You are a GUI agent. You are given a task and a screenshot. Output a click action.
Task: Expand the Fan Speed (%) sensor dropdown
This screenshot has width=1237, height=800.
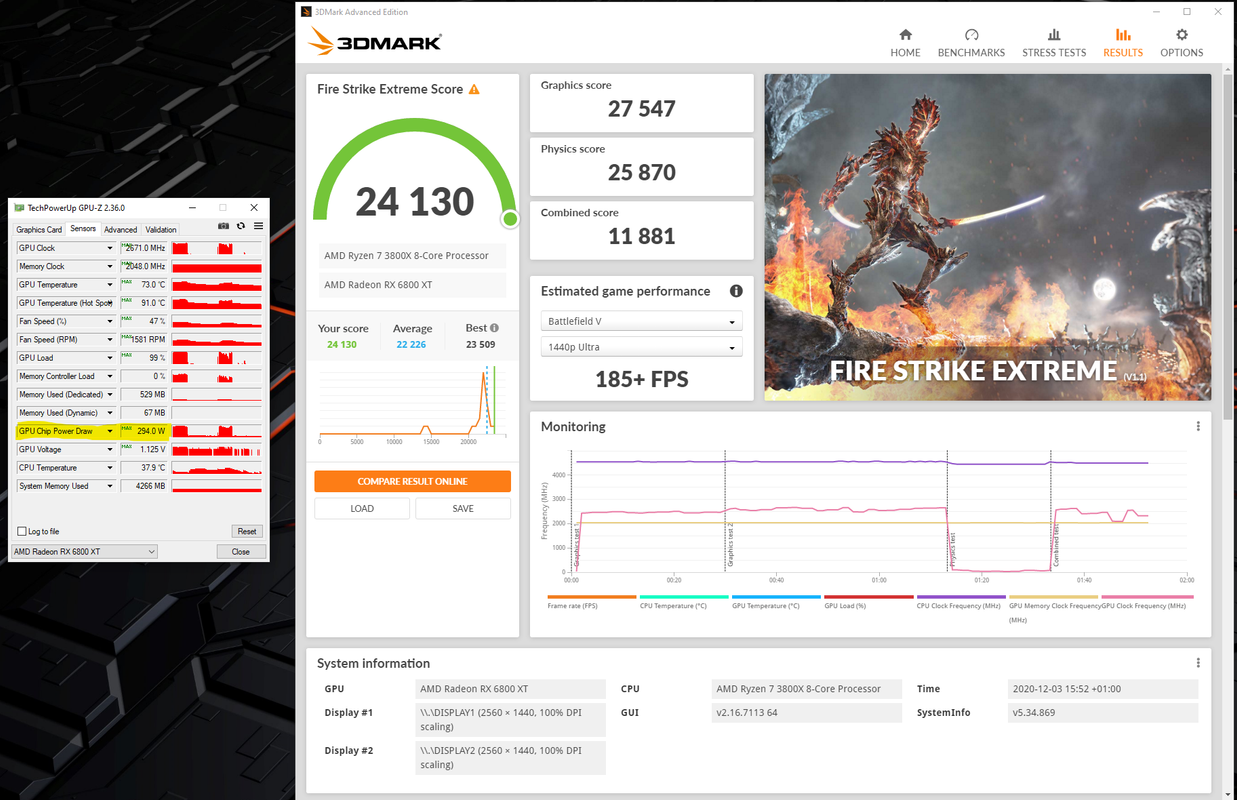[110, 321]
